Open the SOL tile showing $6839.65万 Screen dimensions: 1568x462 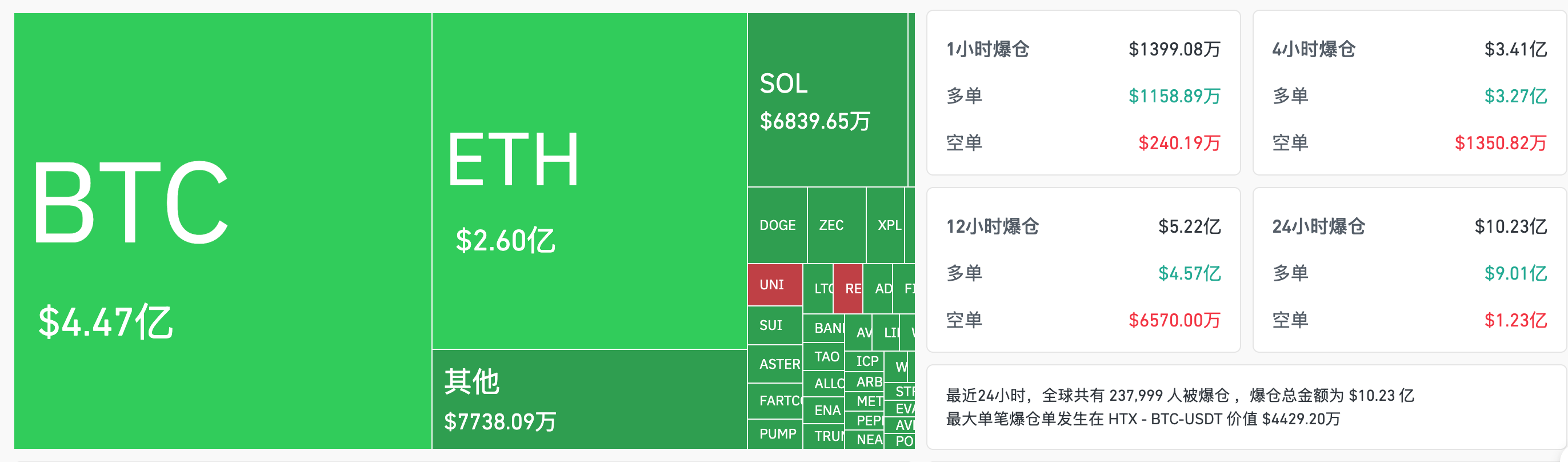(827, 101)
